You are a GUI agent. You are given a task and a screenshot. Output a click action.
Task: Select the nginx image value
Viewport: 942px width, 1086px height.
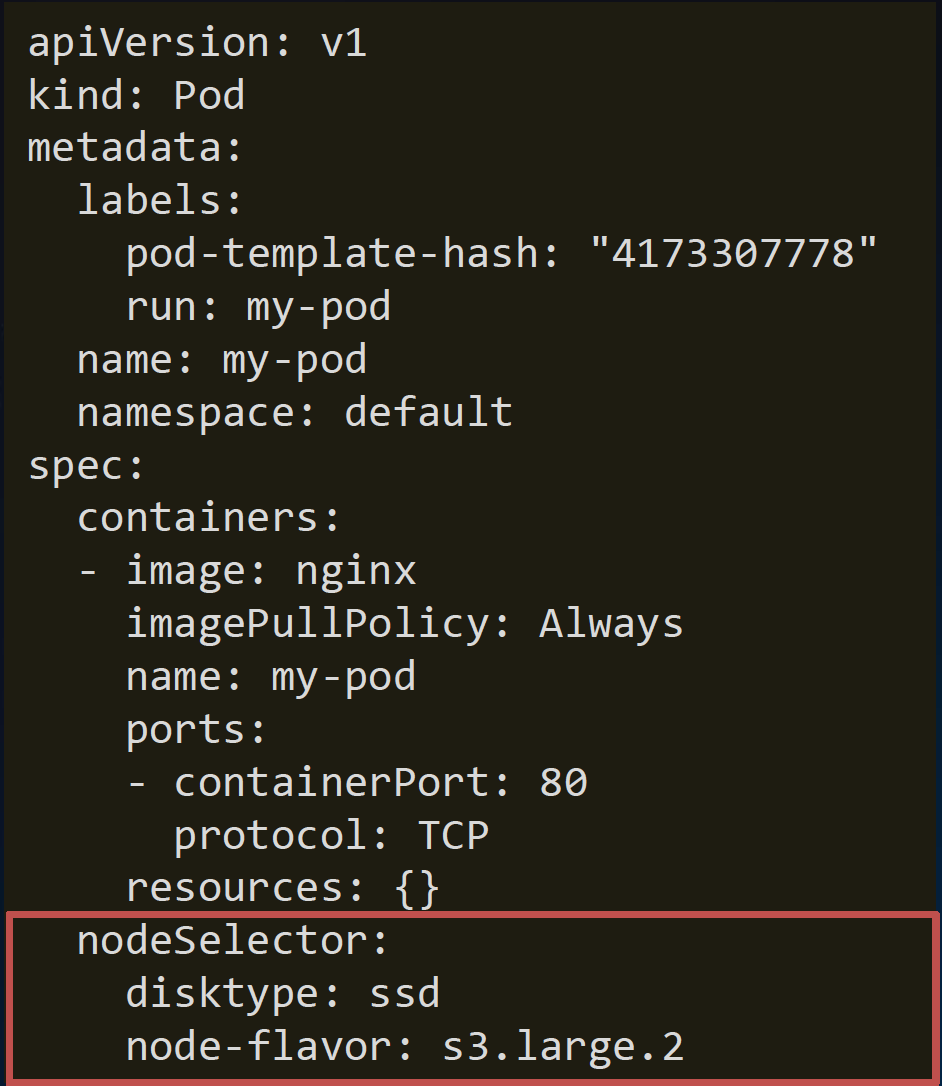[356, 571]
